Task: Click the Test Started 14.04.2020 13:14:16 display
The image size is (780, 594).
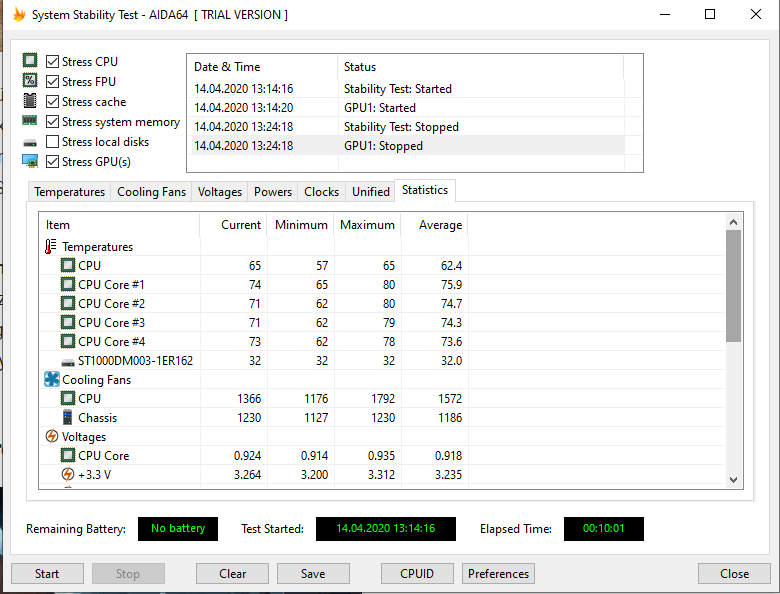Action: click(x=386, y=528)
